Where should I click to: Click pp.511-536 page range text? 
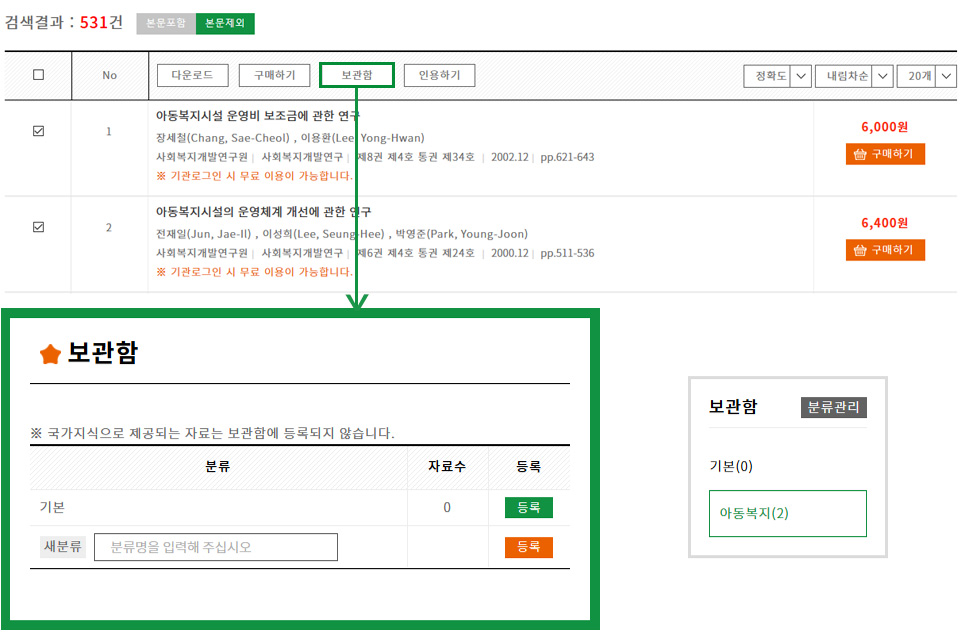click(567, 254)
